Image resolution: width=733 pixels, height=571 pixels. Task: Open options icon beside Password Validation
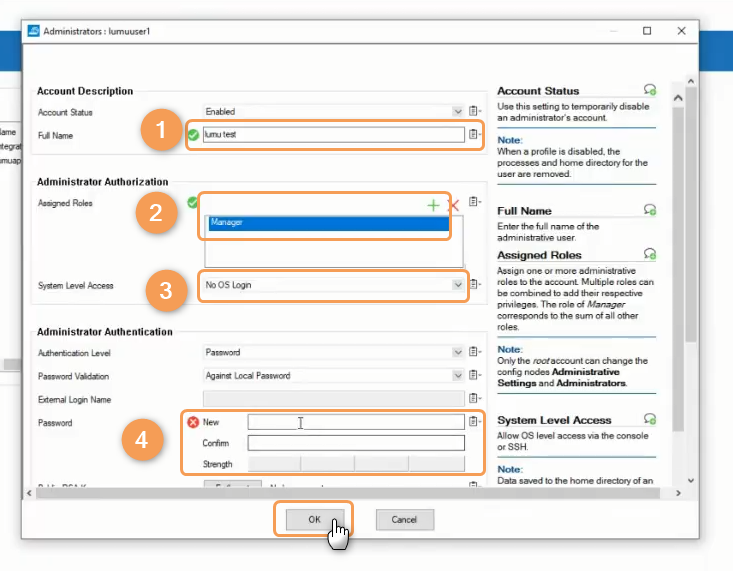click(x=475, y=376)
